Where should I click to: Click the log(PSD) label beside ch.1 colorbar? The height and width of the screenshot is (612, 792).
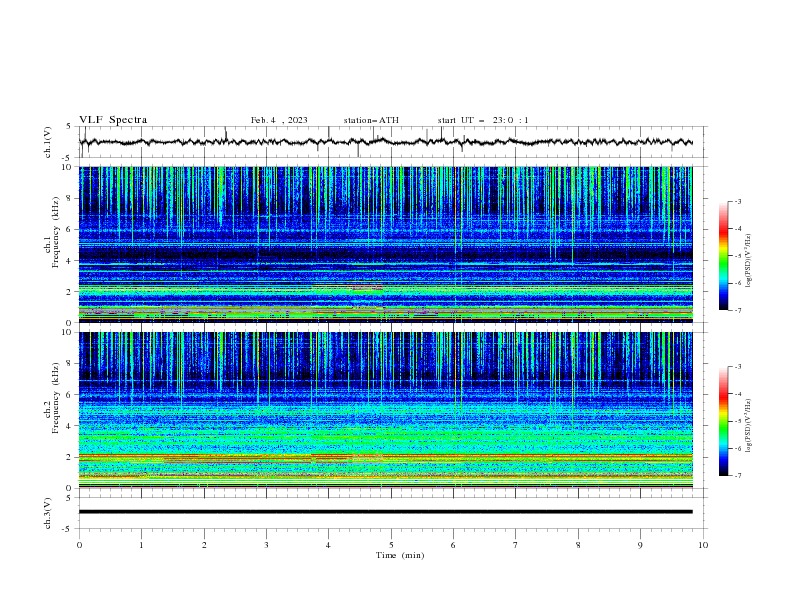pos(748,261)
